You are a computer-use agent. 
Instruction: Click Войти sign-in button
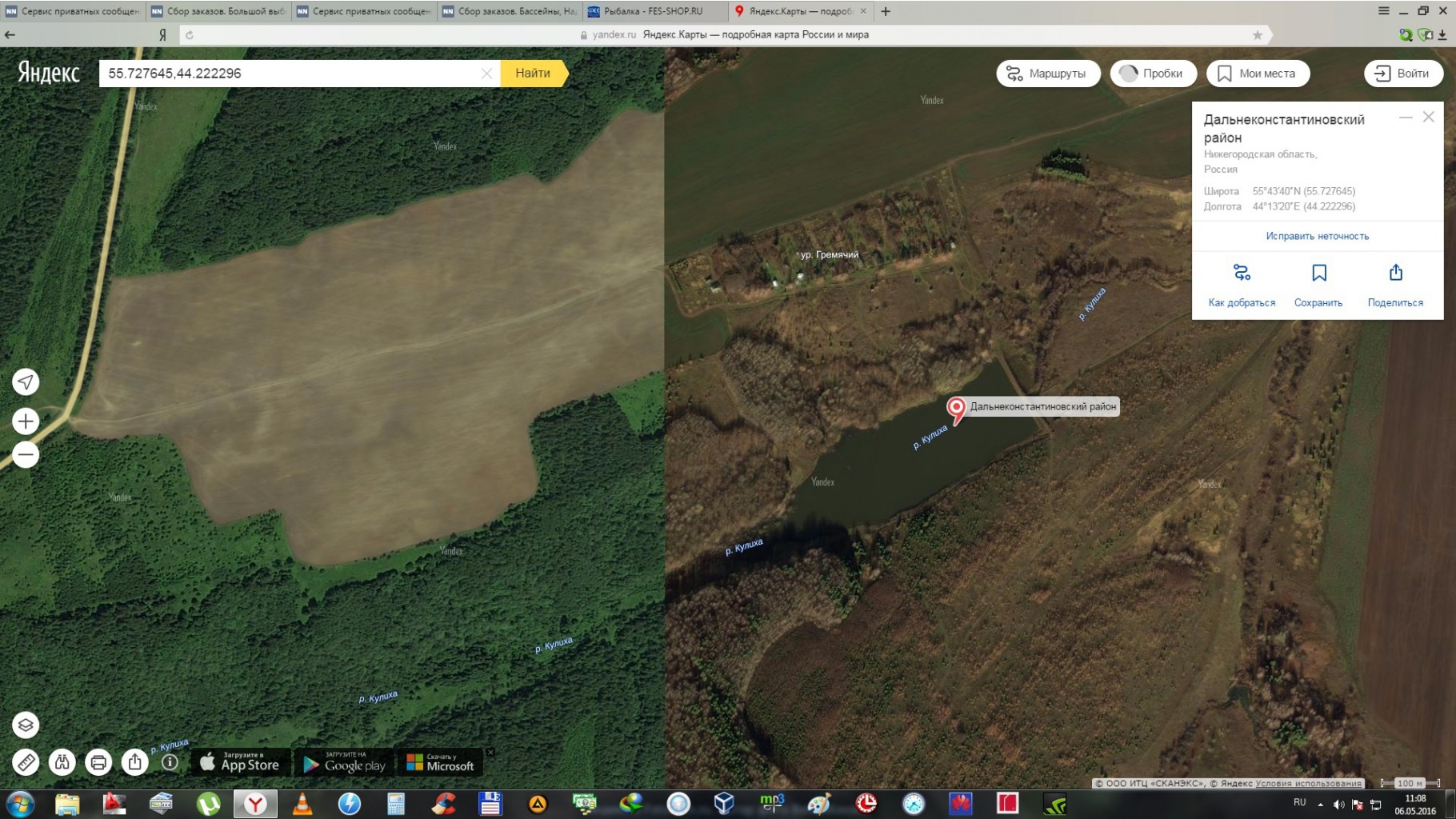pos(1403,73)
